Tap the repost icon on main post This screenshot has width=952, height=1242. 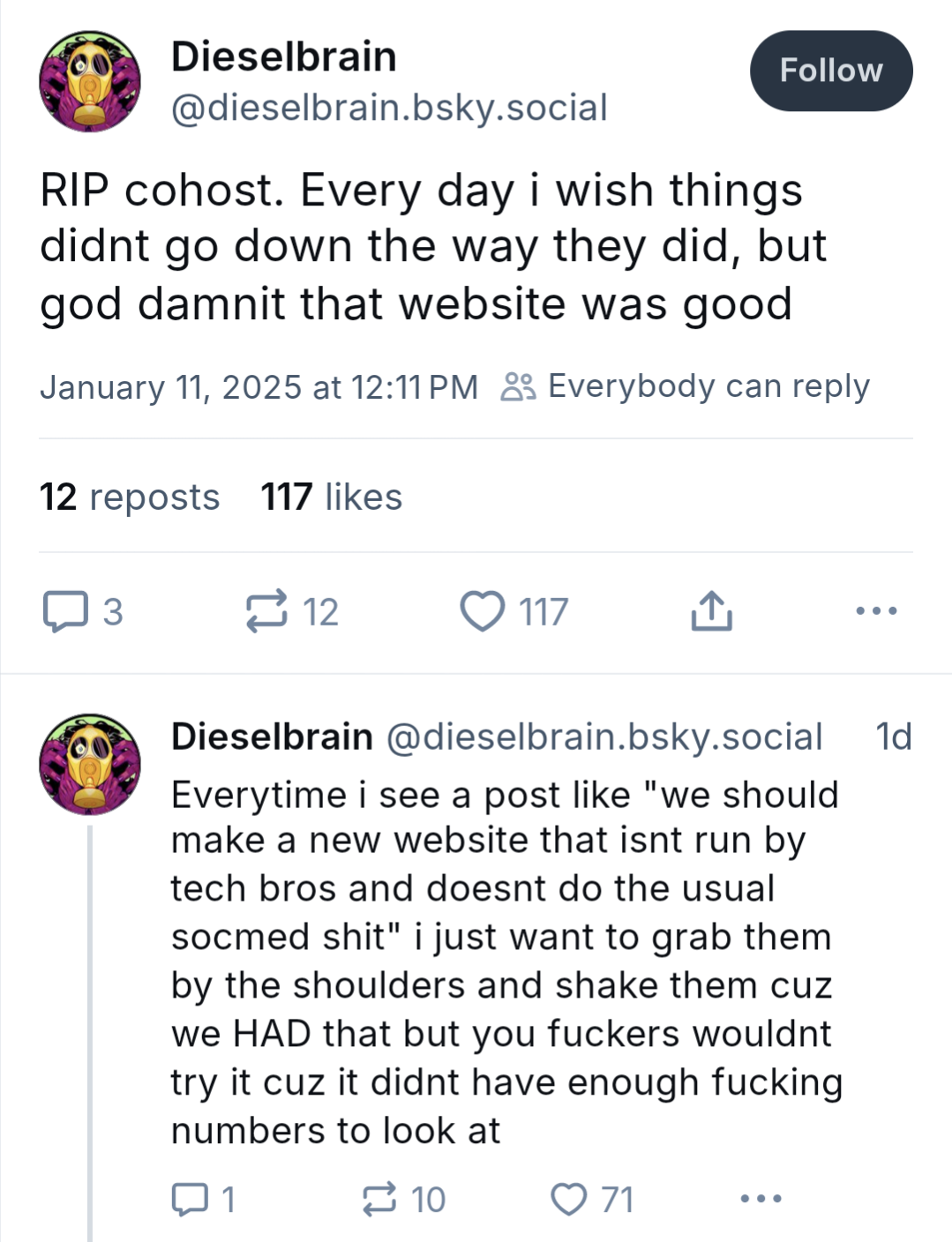266,611
